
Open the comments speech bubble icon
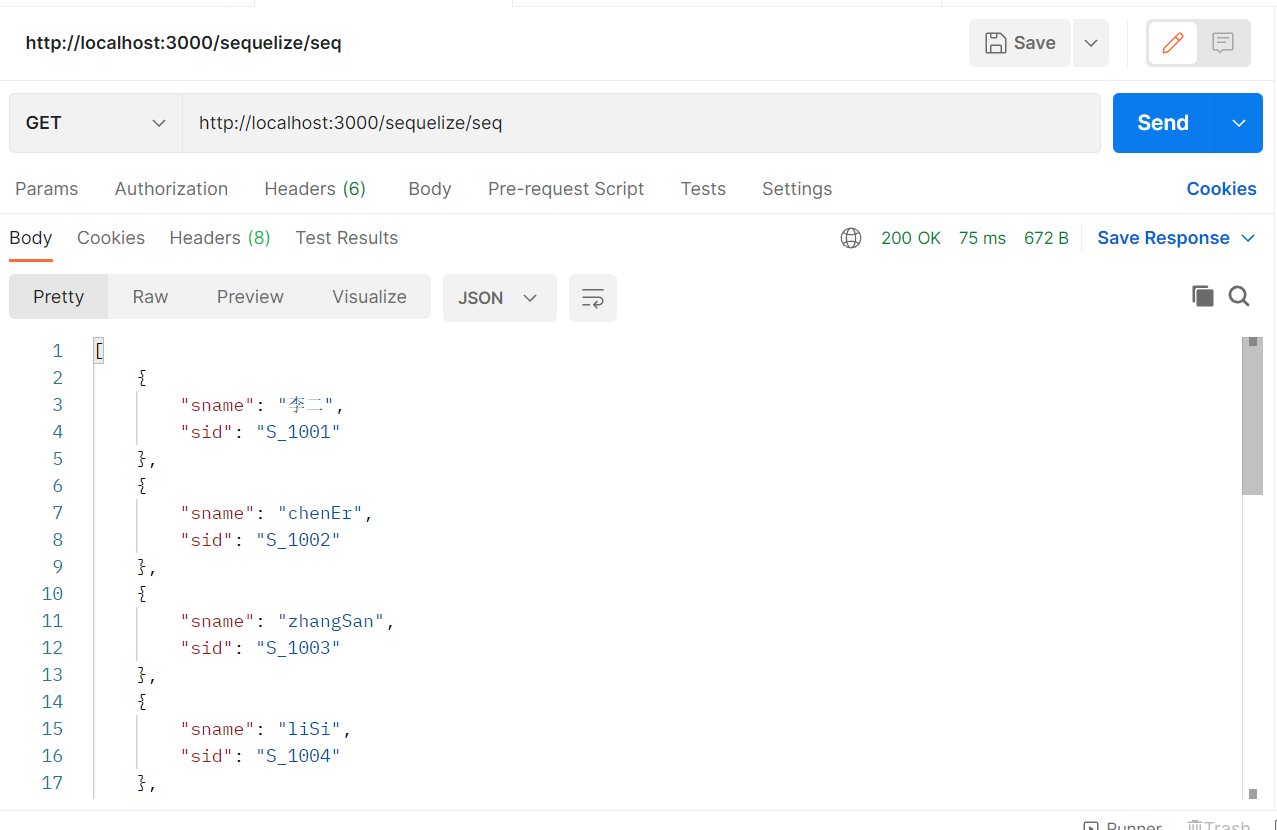[1222, 43]
